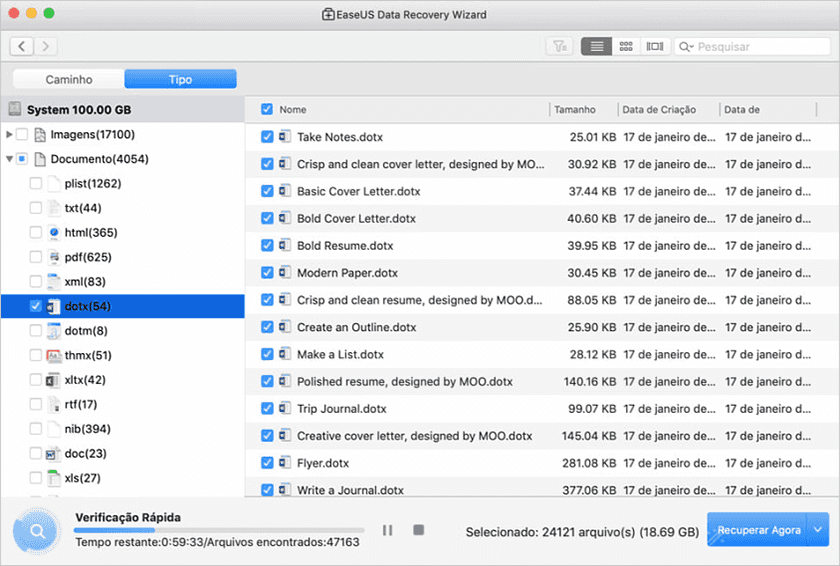Click the xltx file type icon
Screen dimensions: 840x566
tap(53, 380)
